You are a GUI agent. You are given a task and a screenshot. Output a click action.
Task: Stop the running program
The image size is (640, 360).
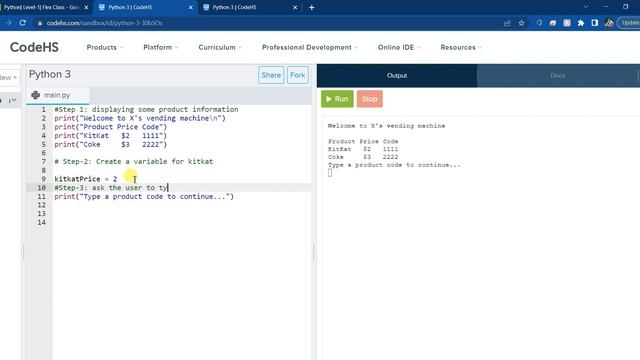(369, 99)
